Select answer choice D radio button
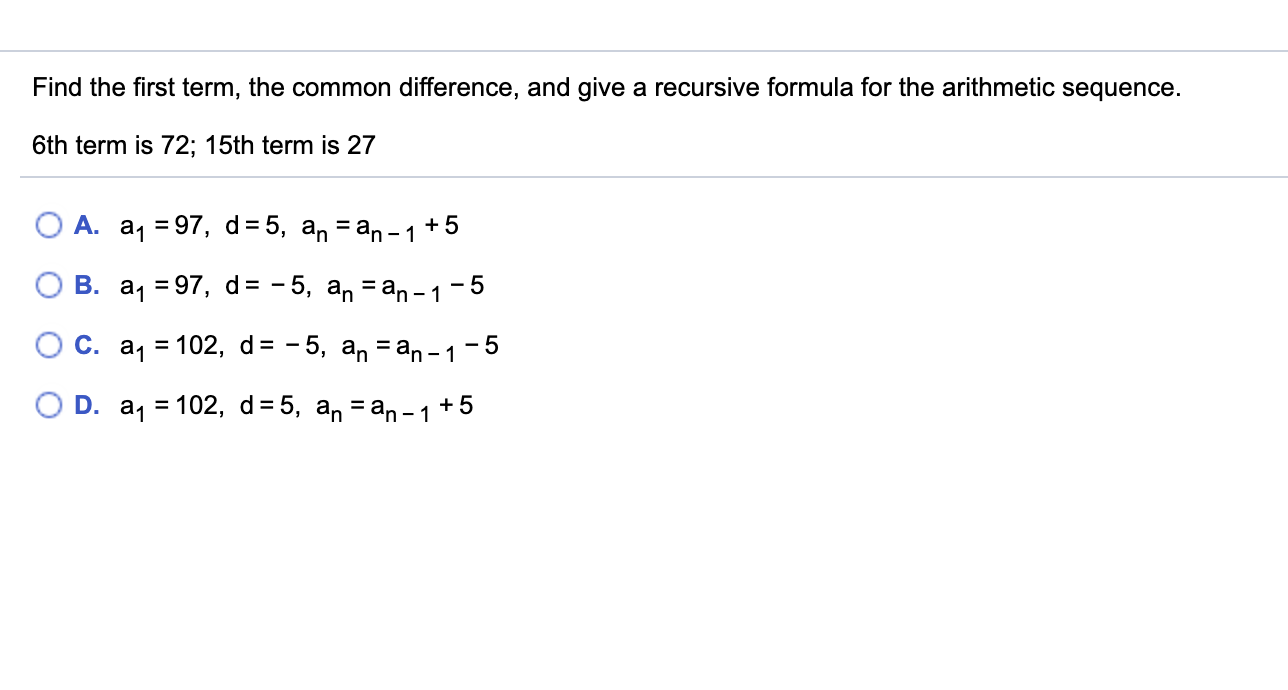 (48, 405)
